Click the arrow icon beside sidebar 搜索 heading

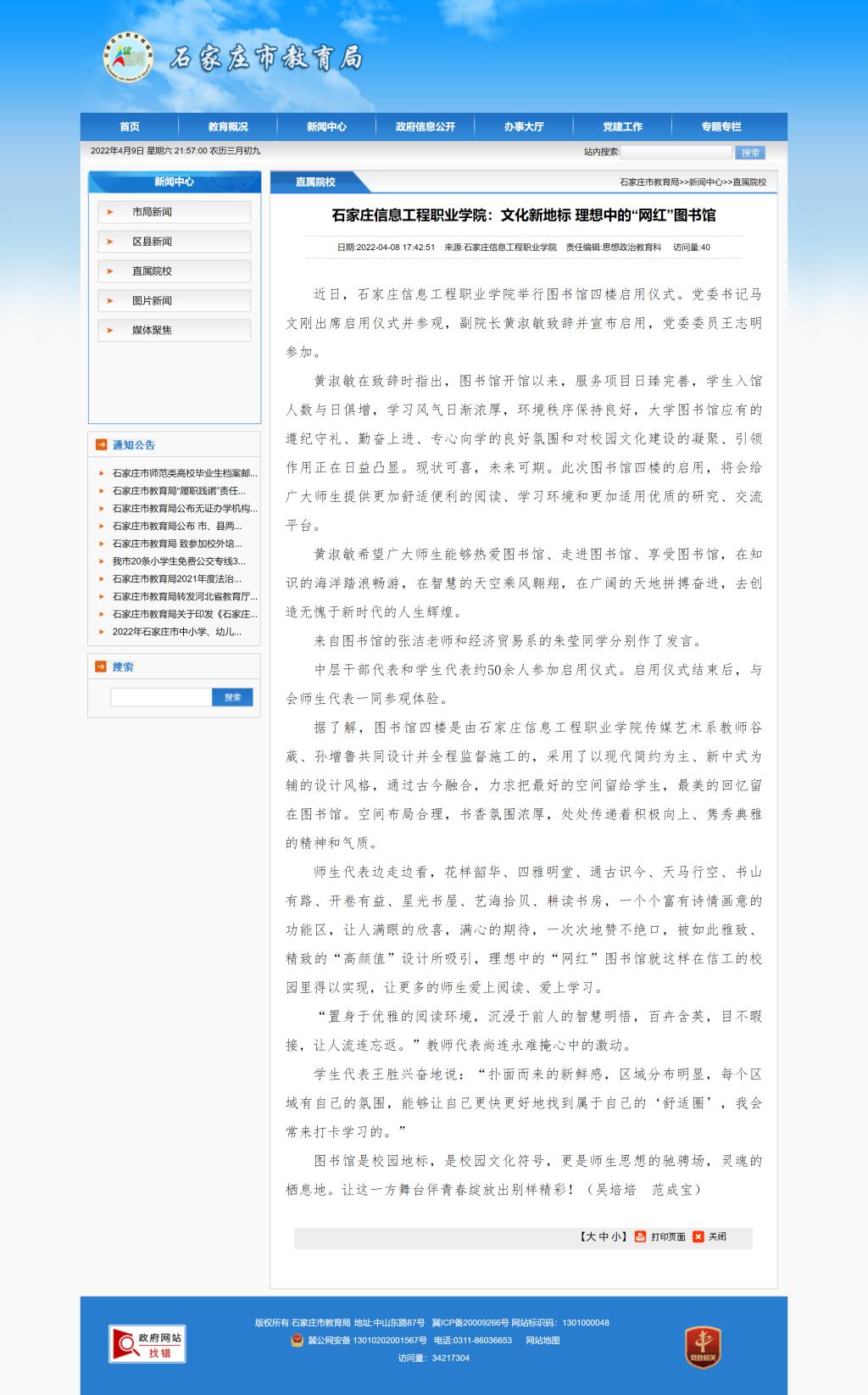click(101, 667)
